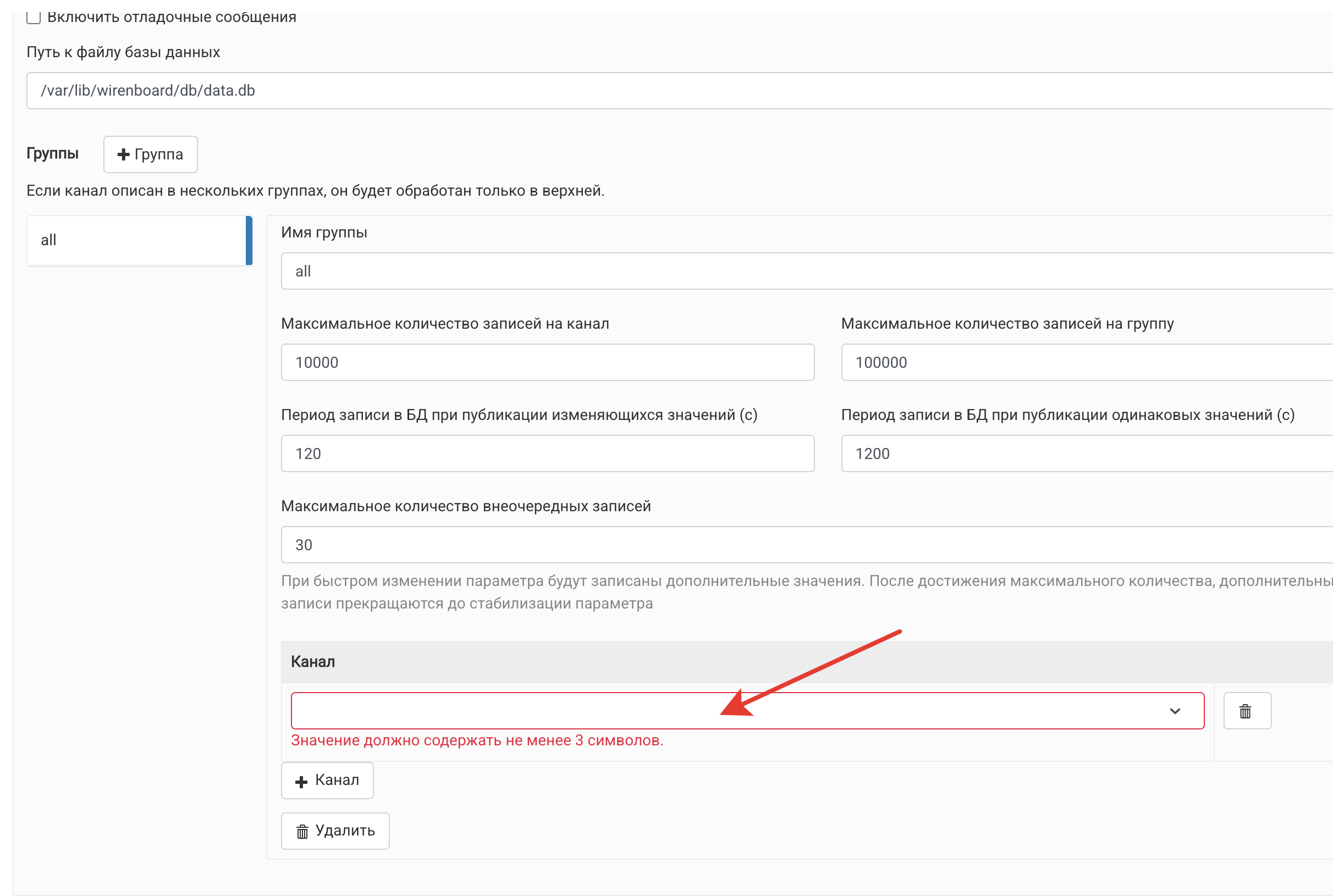The image size is (1333, 896).
Task: Open the channel selection dropdown
Action: [x=748, y=711]
